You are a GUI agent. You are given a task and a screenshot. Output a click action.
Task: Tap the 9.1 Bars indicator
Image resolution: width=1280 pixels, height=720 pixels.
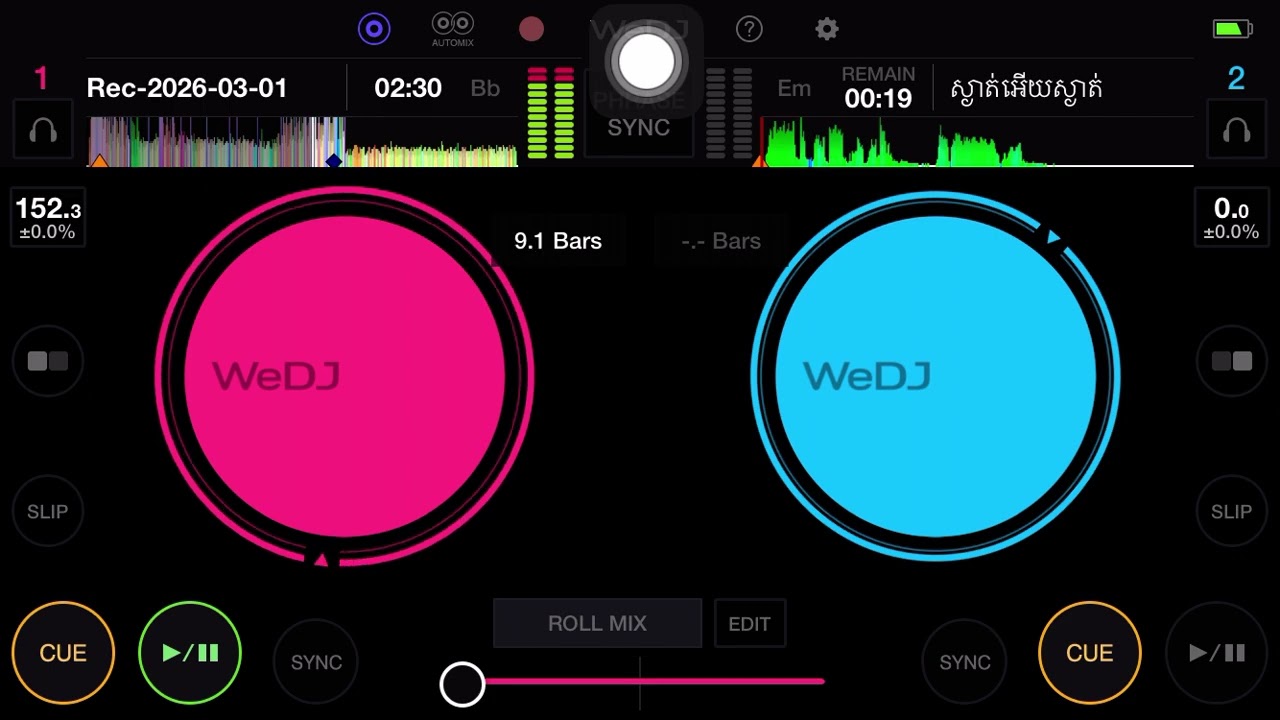pyautogui.click(x=558, y=241)
